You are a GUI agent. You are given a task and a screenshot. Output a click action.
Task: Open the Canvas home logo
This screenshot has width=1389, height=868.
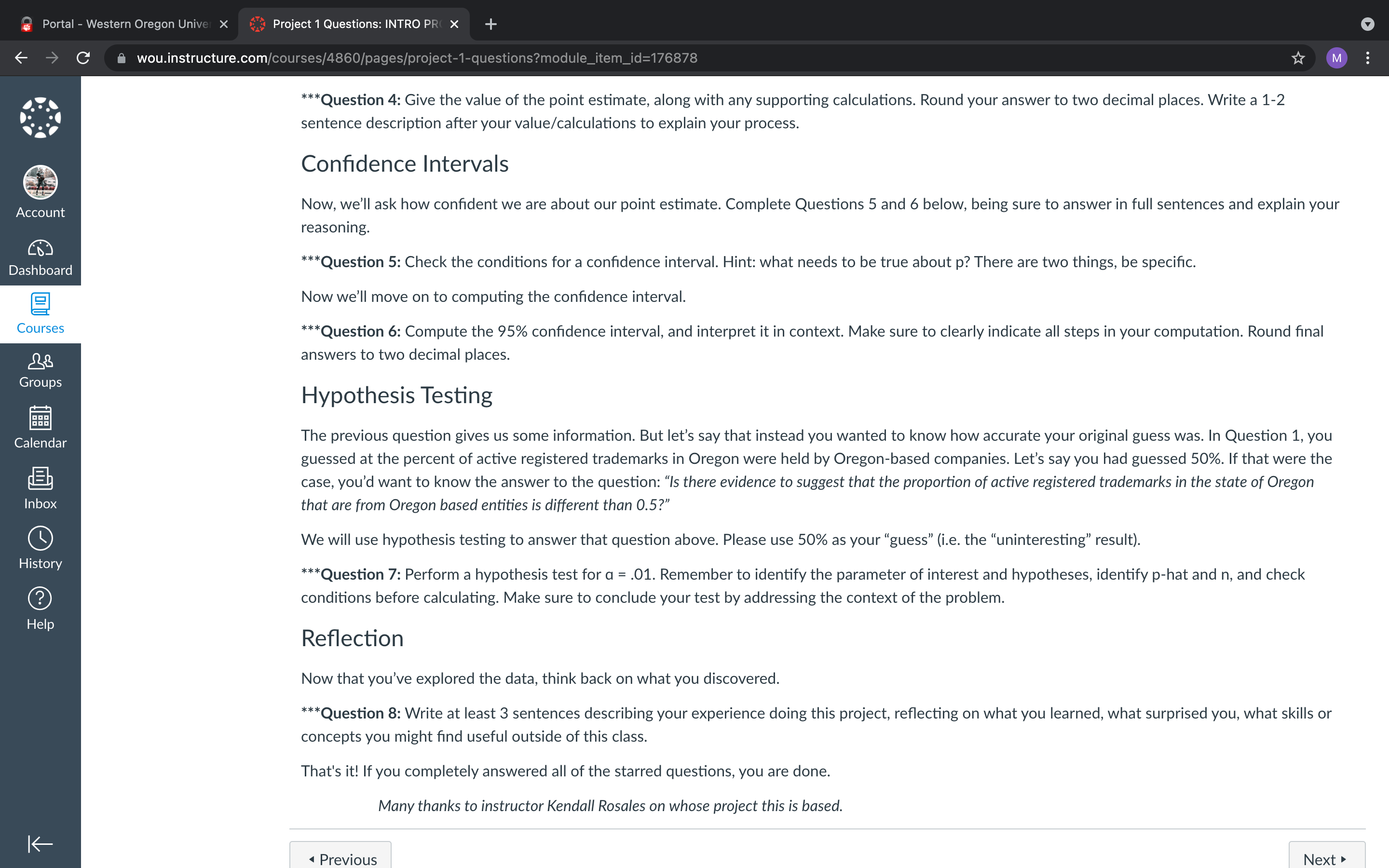tap(40, 118)
